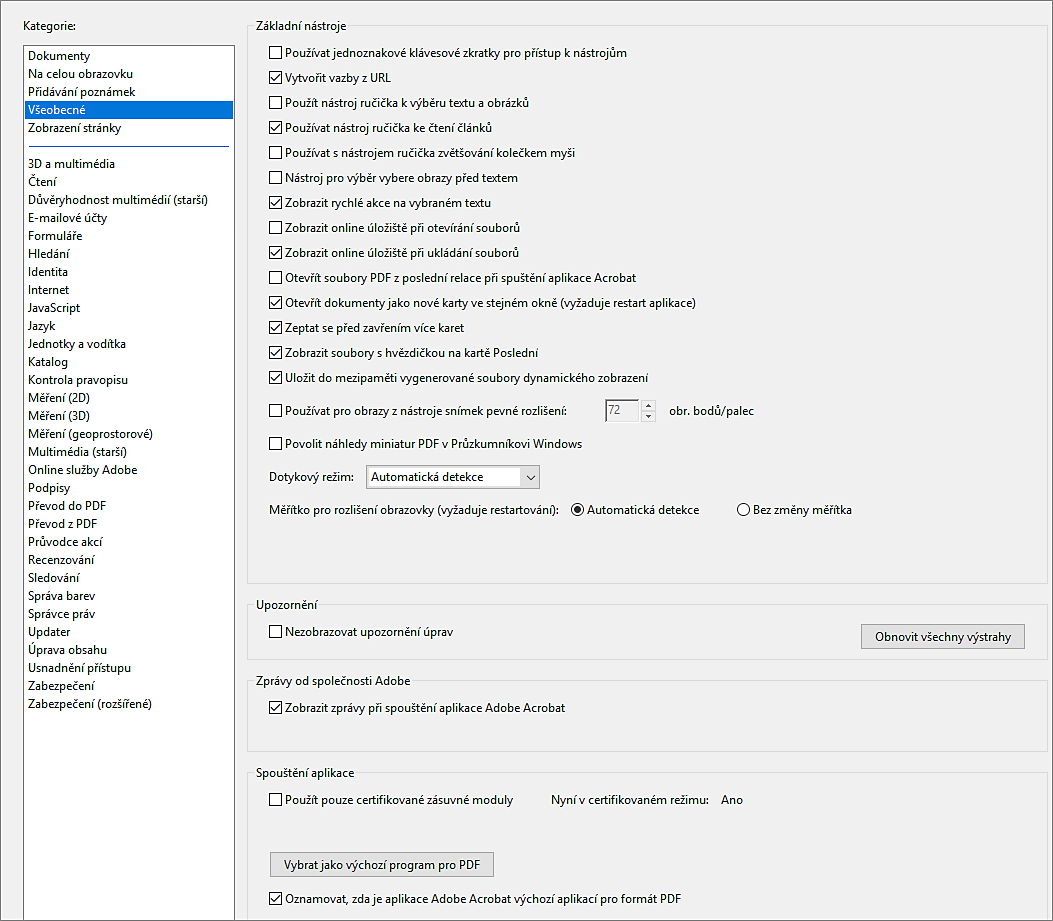Open the 'Dotykový režim' dropdown
The width and height of the screenshot is (1053, 921).
453,477
